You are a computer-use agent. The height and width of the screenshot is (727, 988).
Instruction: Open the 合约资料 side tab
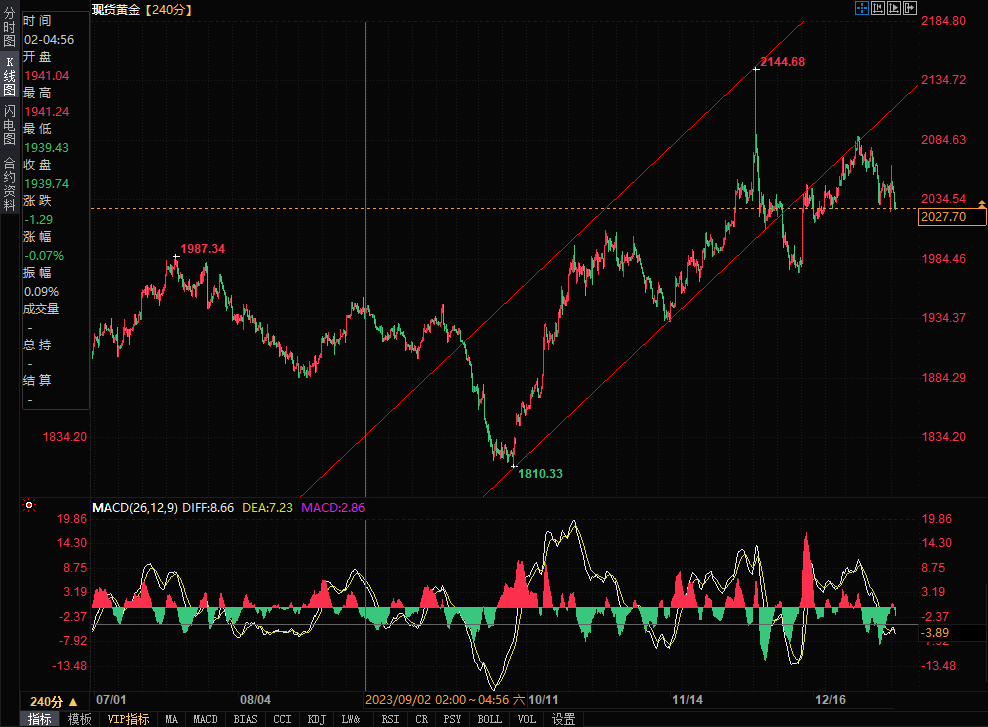click(9, 183)
